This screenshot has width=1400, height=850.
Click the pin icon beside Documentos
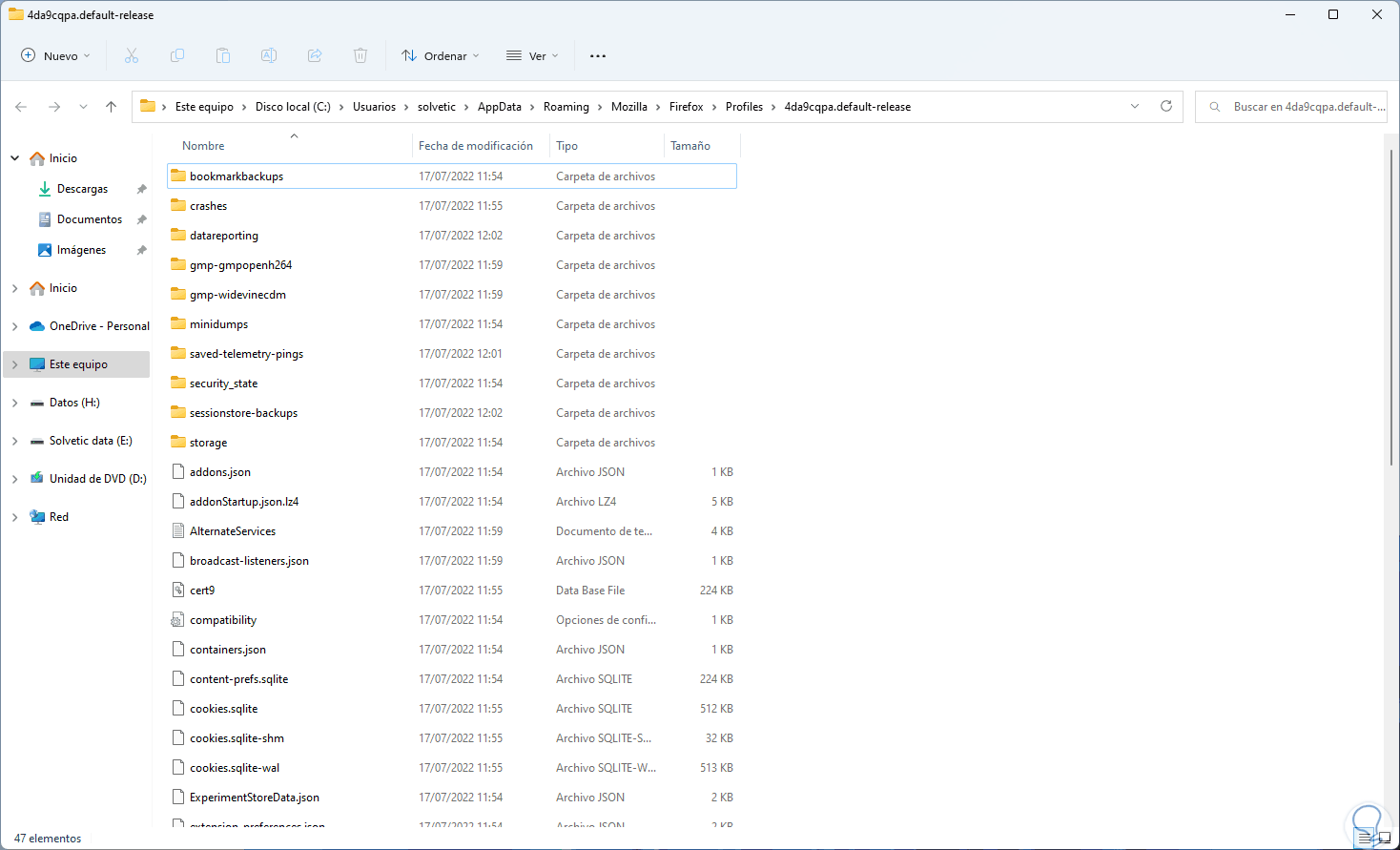[142, 219]
